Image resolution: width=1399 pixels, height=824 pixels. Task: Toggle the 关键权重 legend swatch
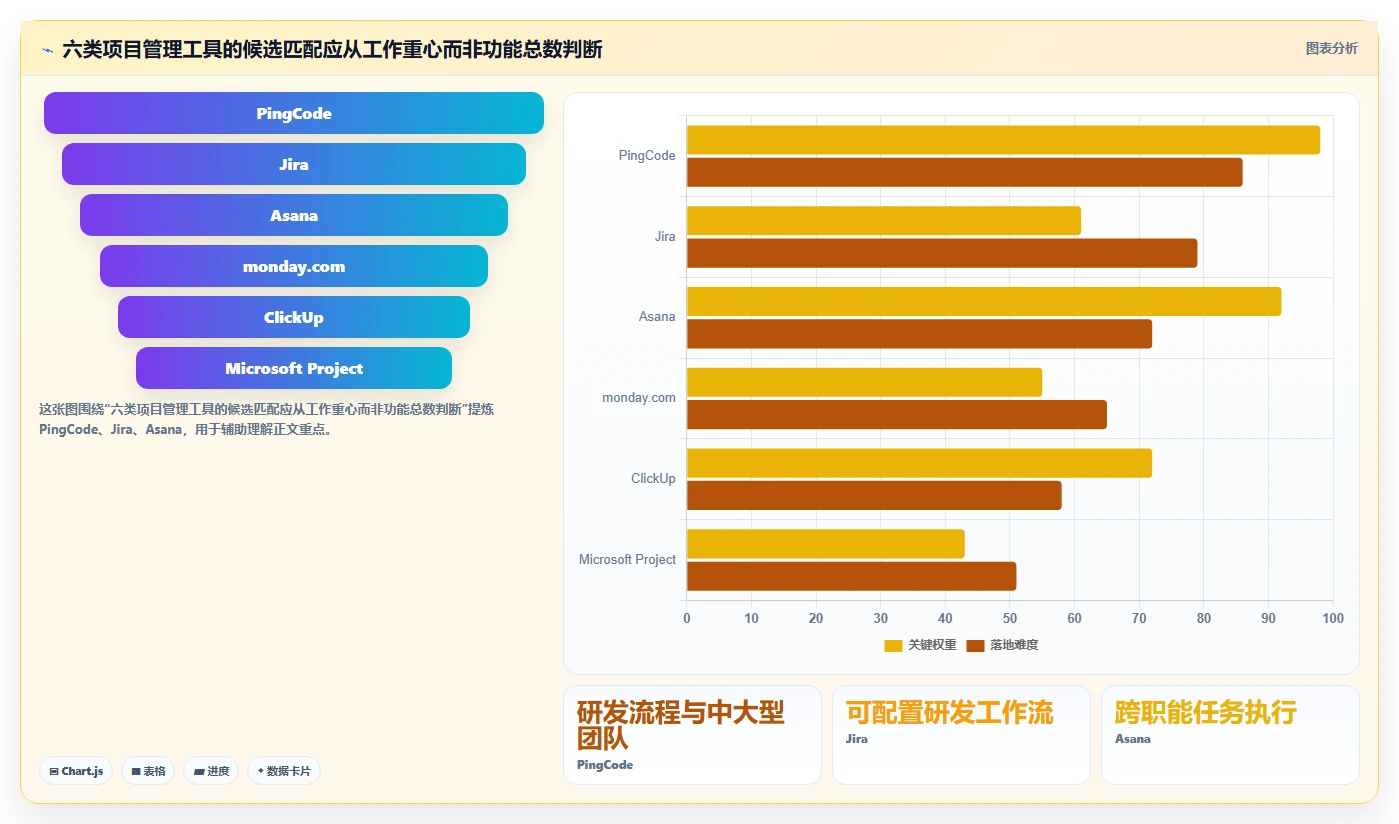coord(893,646)
